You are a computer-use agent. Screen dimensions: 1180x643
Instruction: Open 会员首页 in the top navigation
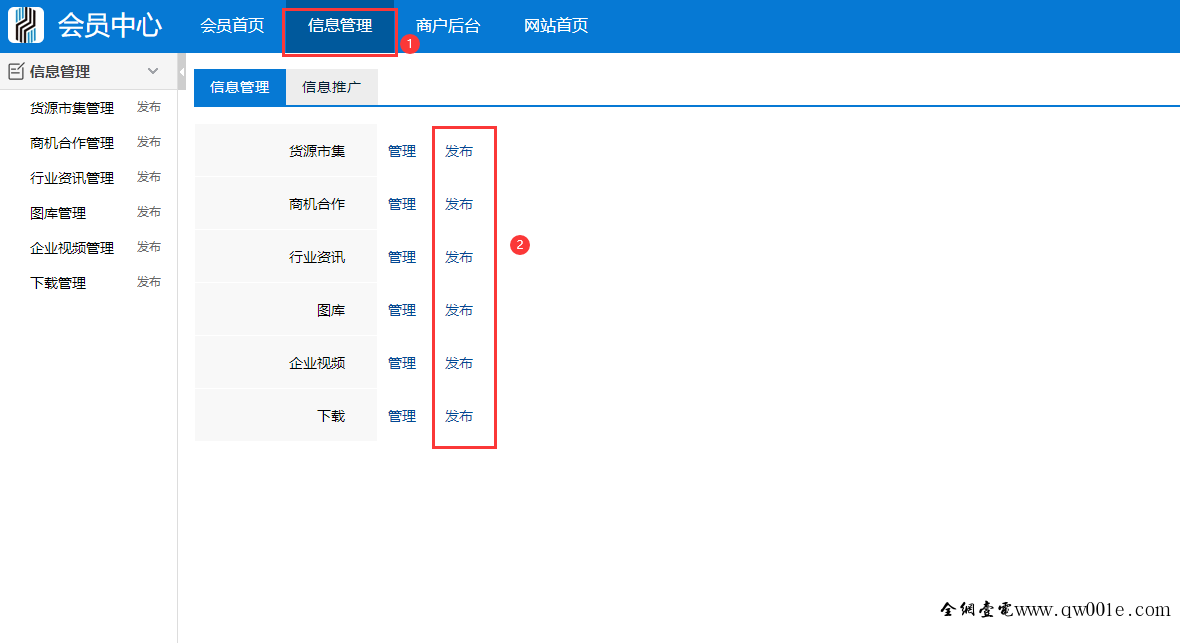[x=232, y=26]
